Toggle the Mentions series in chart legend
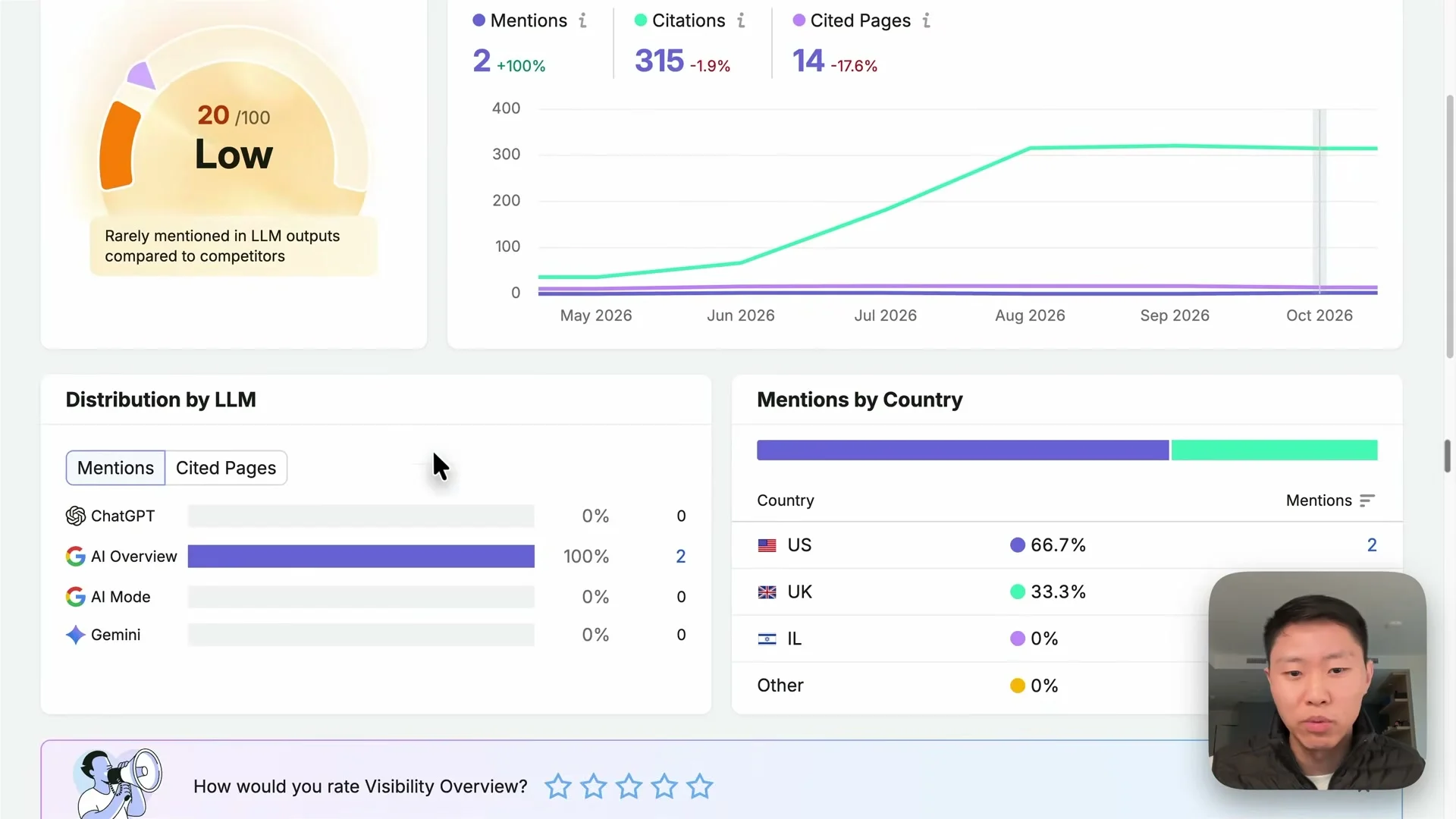The width and height of the screenshot is (1456, 819). [519, 20]
